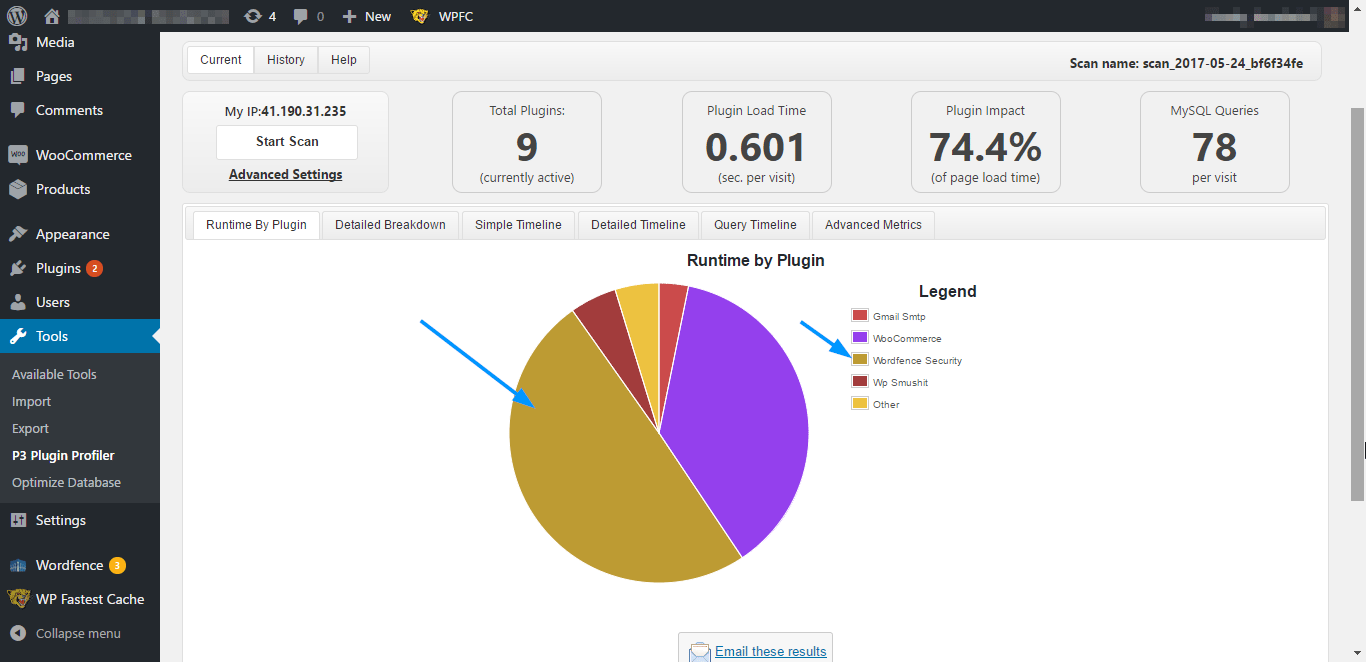Open Optimize Database submenu item
1366x662 pixels.
pyautogui.click(x=66, y=482)
